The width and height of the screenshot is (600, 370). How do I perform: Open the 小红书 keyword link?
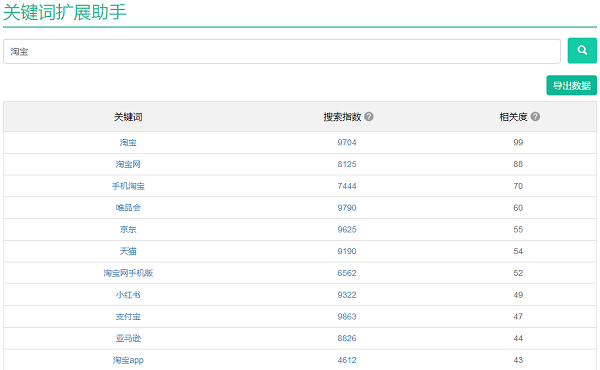(128, 295)
